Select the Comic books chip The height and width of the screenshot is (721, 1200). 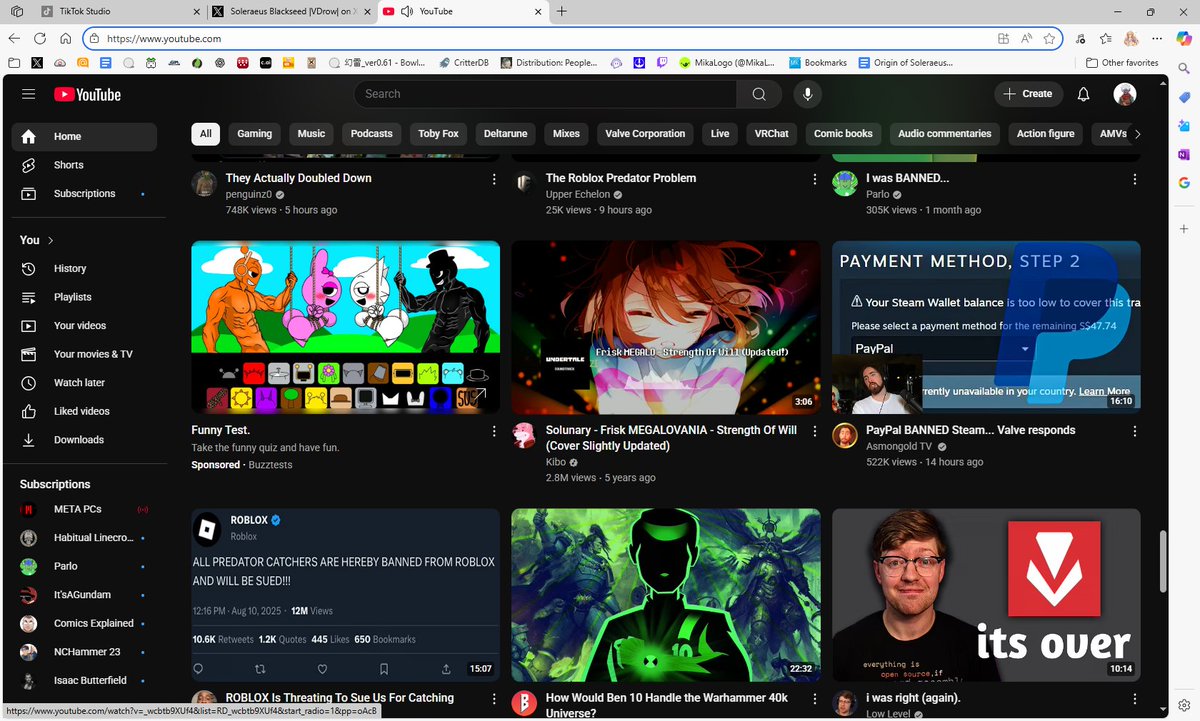(843, 134)
